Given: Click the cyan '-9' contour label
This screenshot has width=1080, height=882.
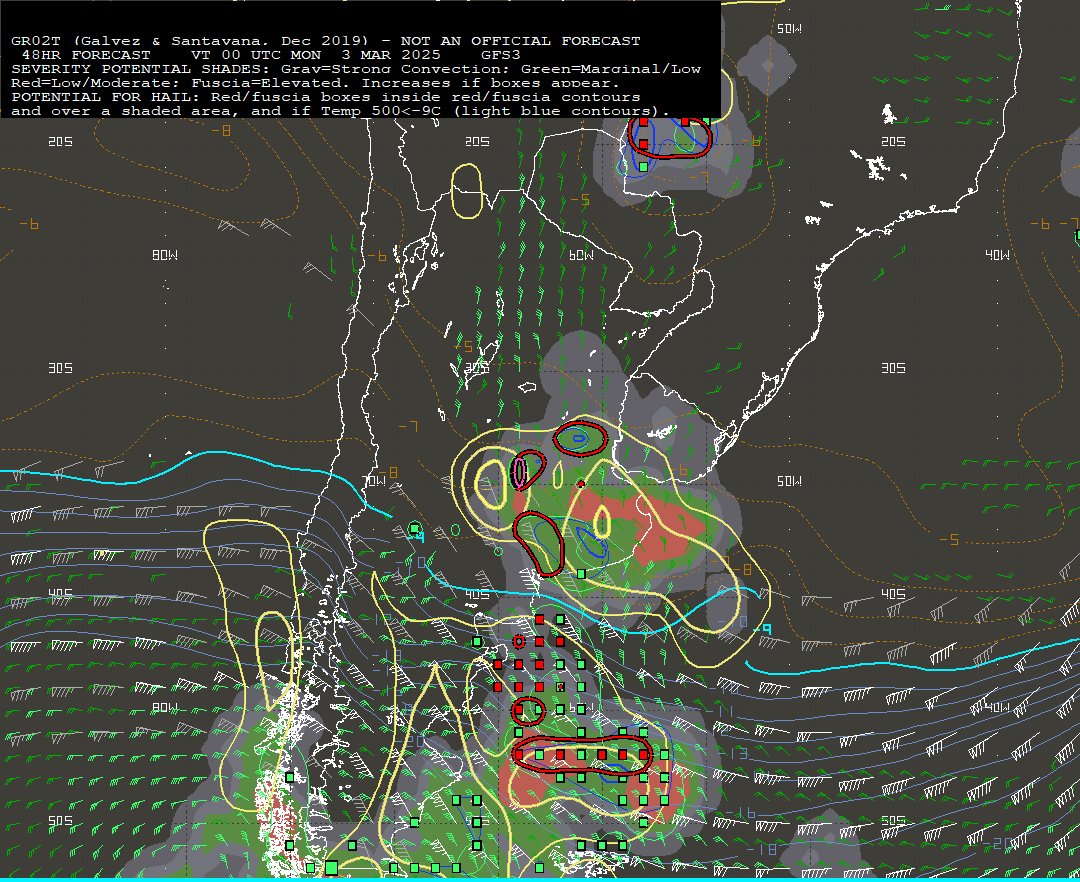Looking at the screenshot, I should click(x=762, y=629).
